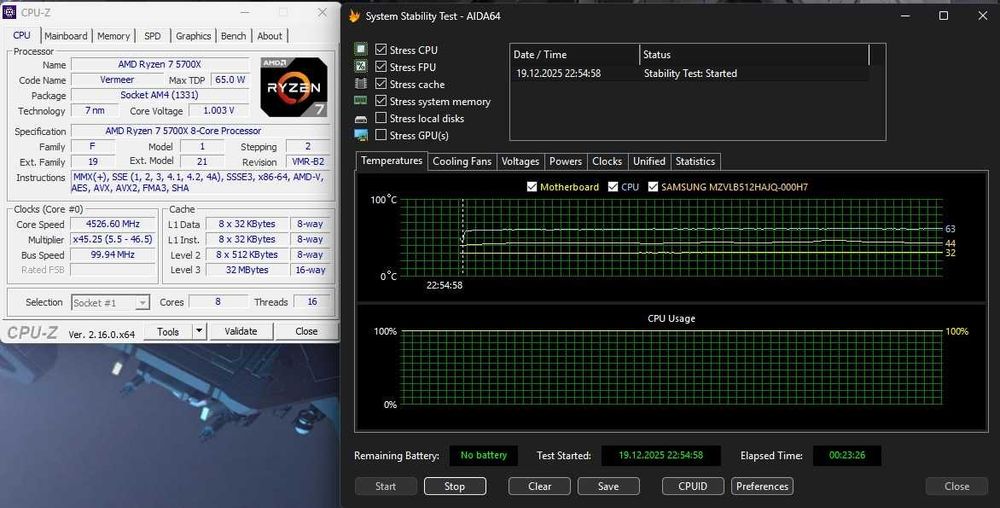
Task: Disable the Stress CPU checkbox
Action: pyautogui.click(x=381, y=49)
